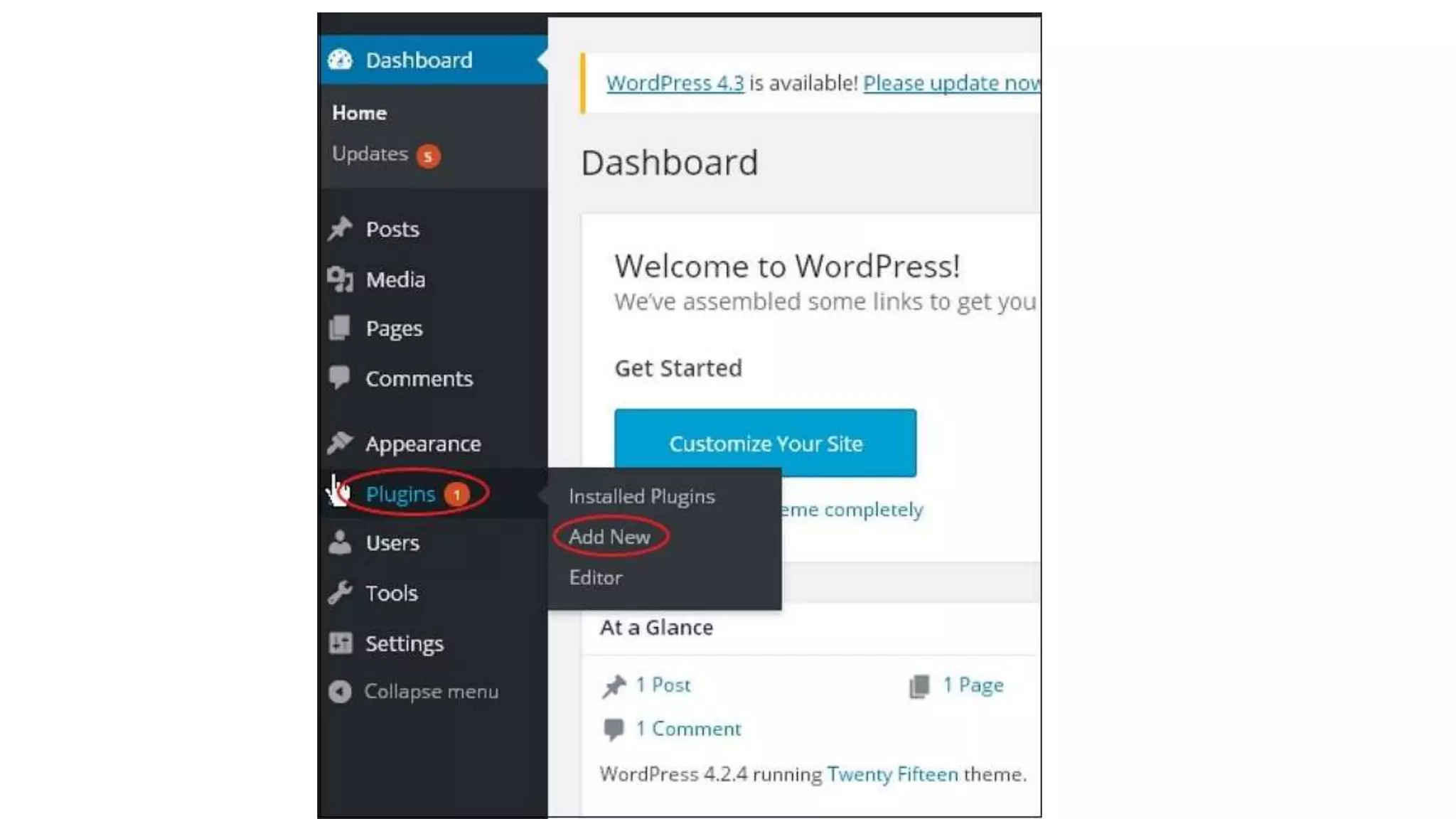Screen dimensions: 1456x819
Task: Open Updates with orange 5 badge
Action: 386,154
